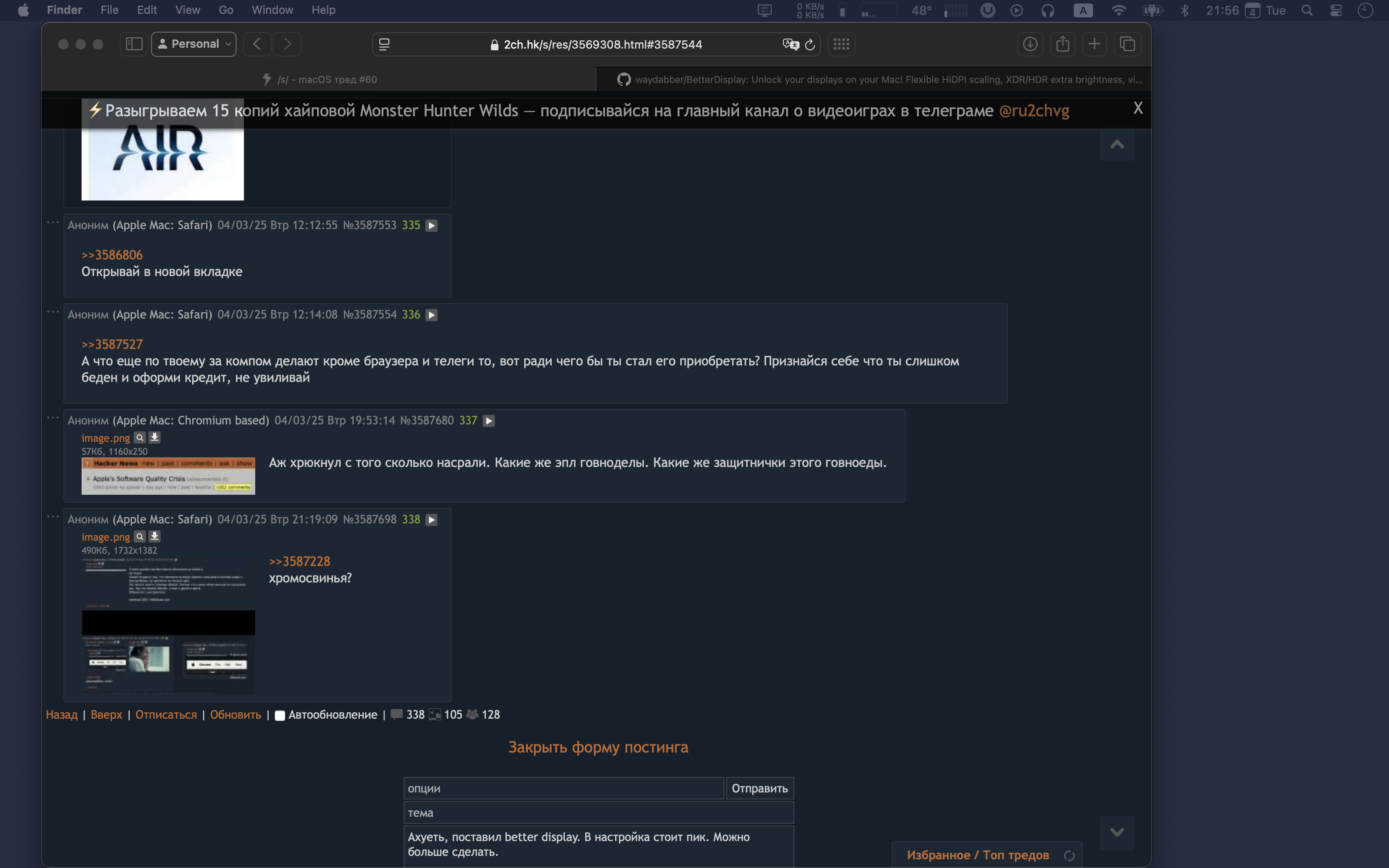Open Избранное / Топ тредов panel
Screen dimensions: 1389x868
pyautogui.click(x=978, y=855)
